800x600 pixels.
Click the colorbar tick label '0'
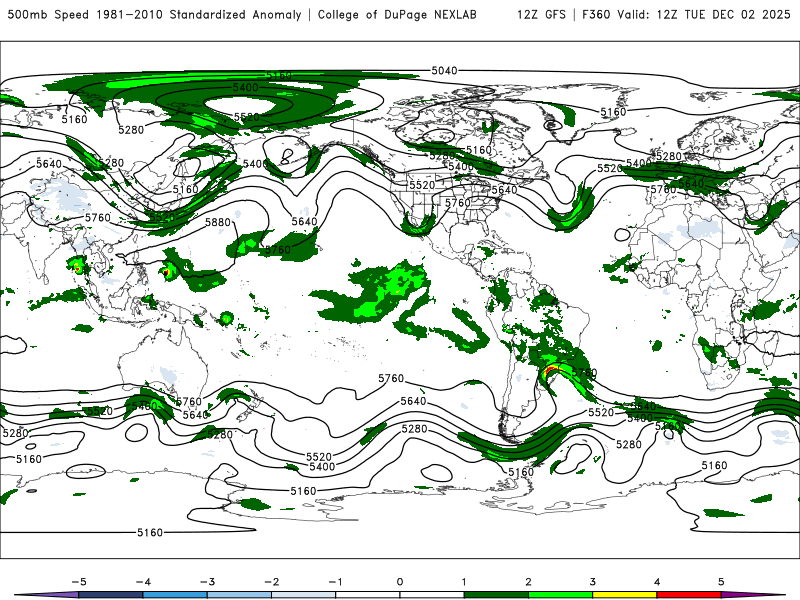point(400,582)
